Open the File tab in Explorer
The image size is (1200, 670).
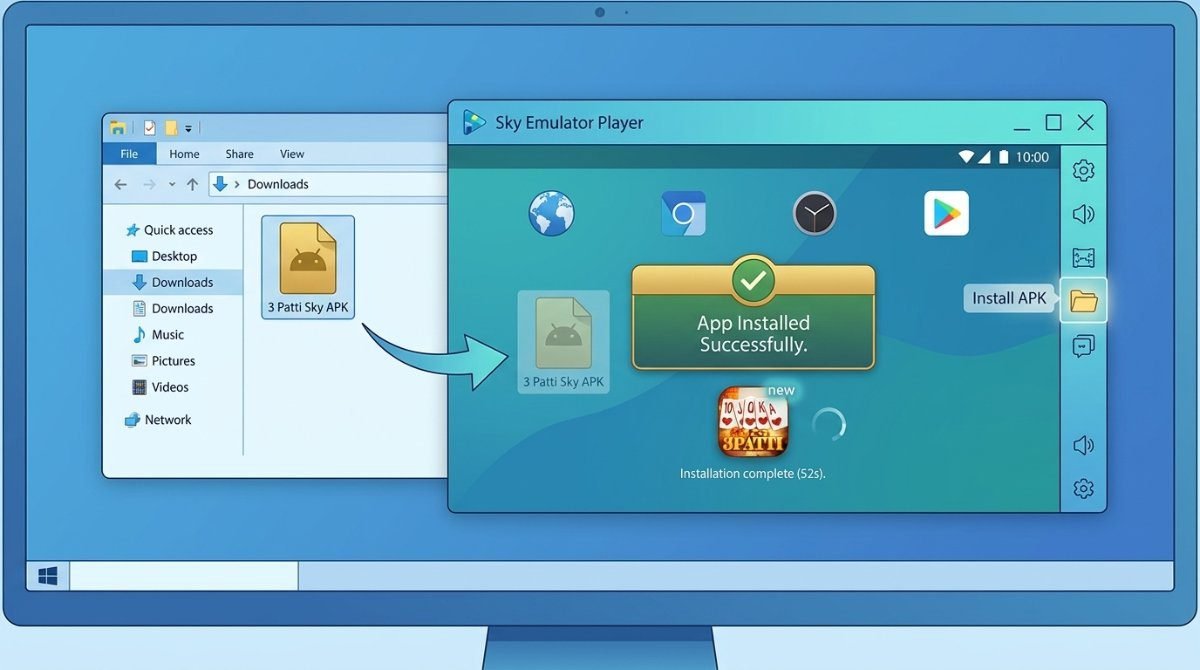[129, 154]
